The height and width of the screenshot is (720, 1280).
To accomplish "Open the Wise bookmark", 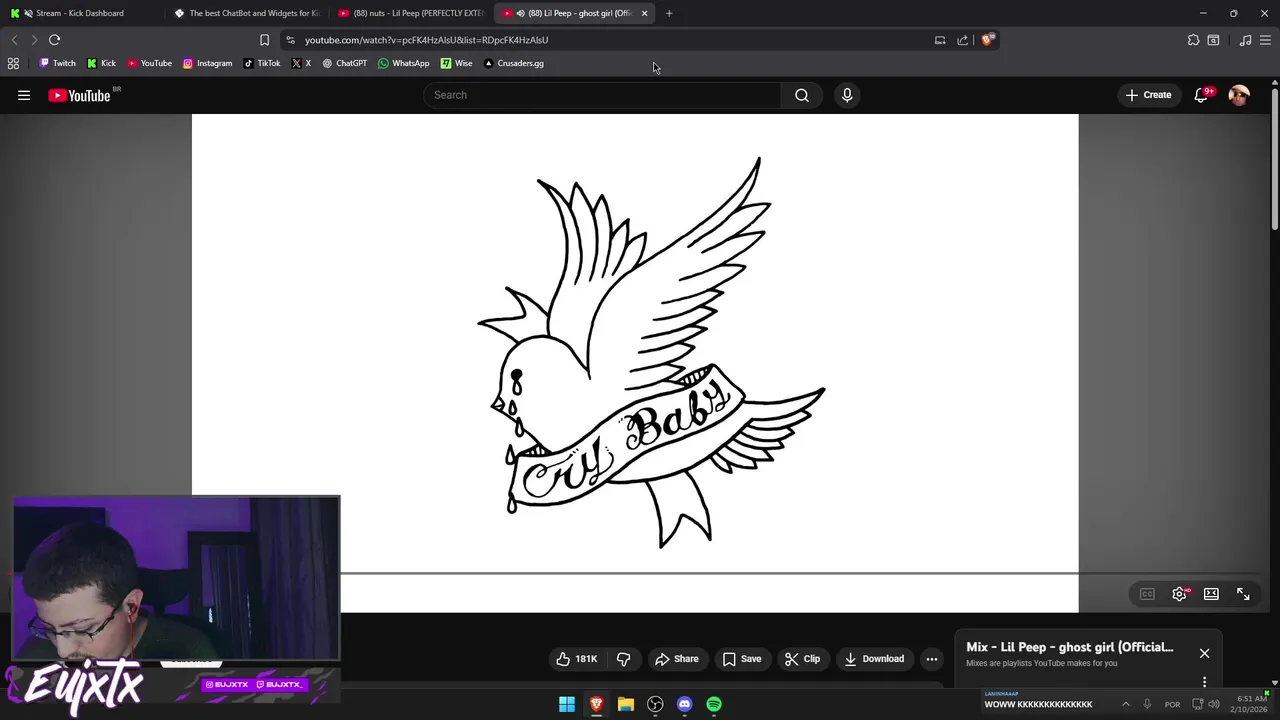I will pyautogui.click(x=457, y=63).
